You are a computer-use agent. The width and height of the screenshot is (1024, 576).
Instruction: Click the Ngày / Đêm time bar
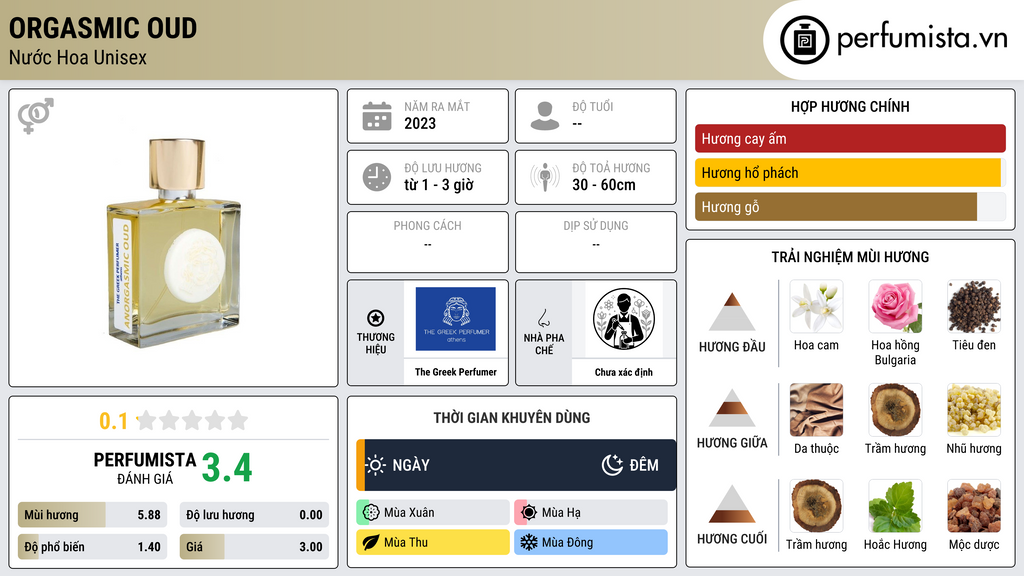click(x=516, y=465)
